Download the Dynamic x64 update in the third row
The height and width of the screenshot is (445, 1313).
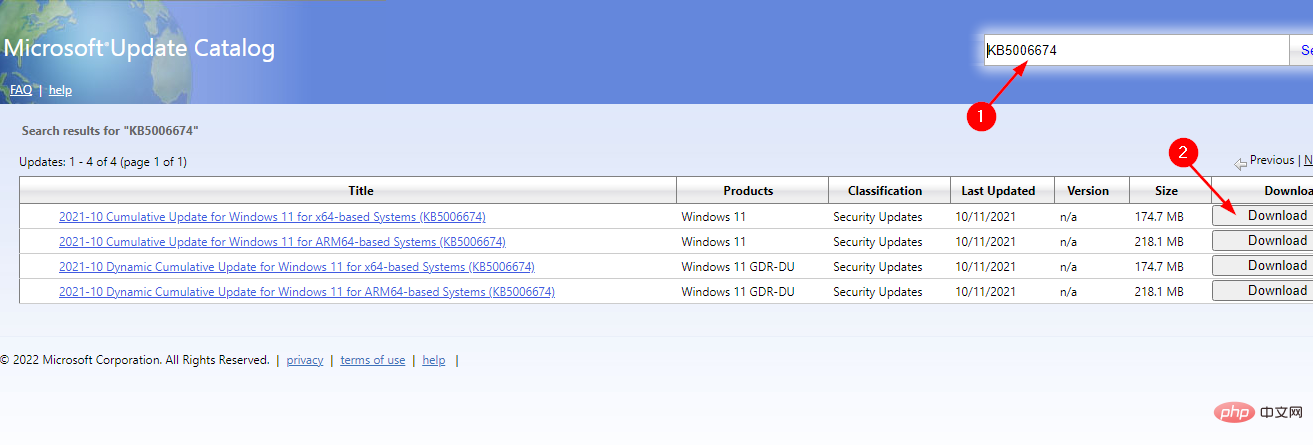pos(1264,266)
